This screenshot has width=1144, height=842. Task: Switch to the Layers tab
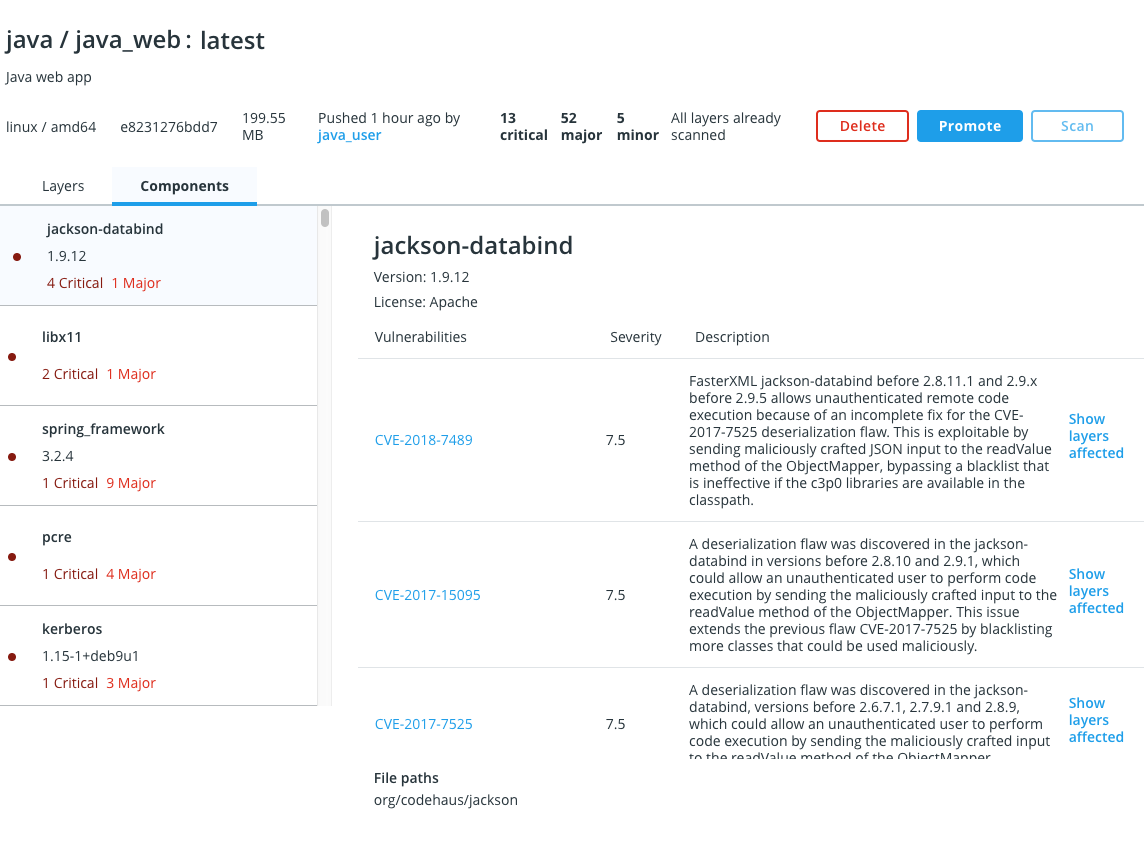click(x=63, y=186)
